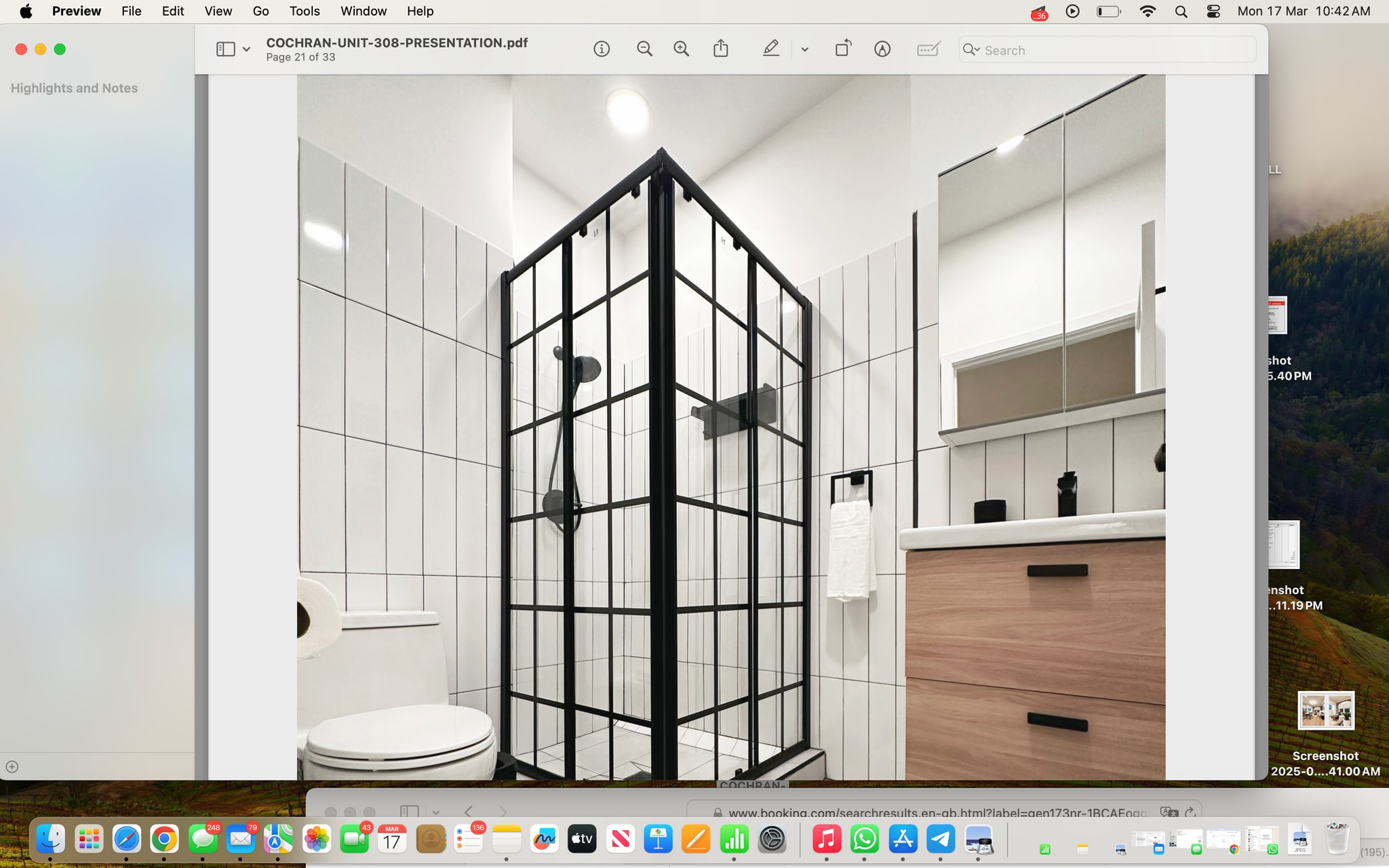Open the document info inspector icon
Image resolution: width=1389 pixels, height=868 pixels.
point(602,49)
